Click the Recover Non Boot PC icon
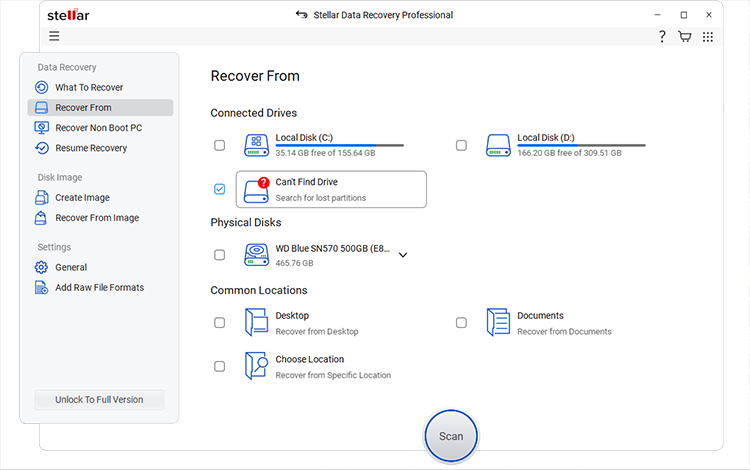 (42, 128)
